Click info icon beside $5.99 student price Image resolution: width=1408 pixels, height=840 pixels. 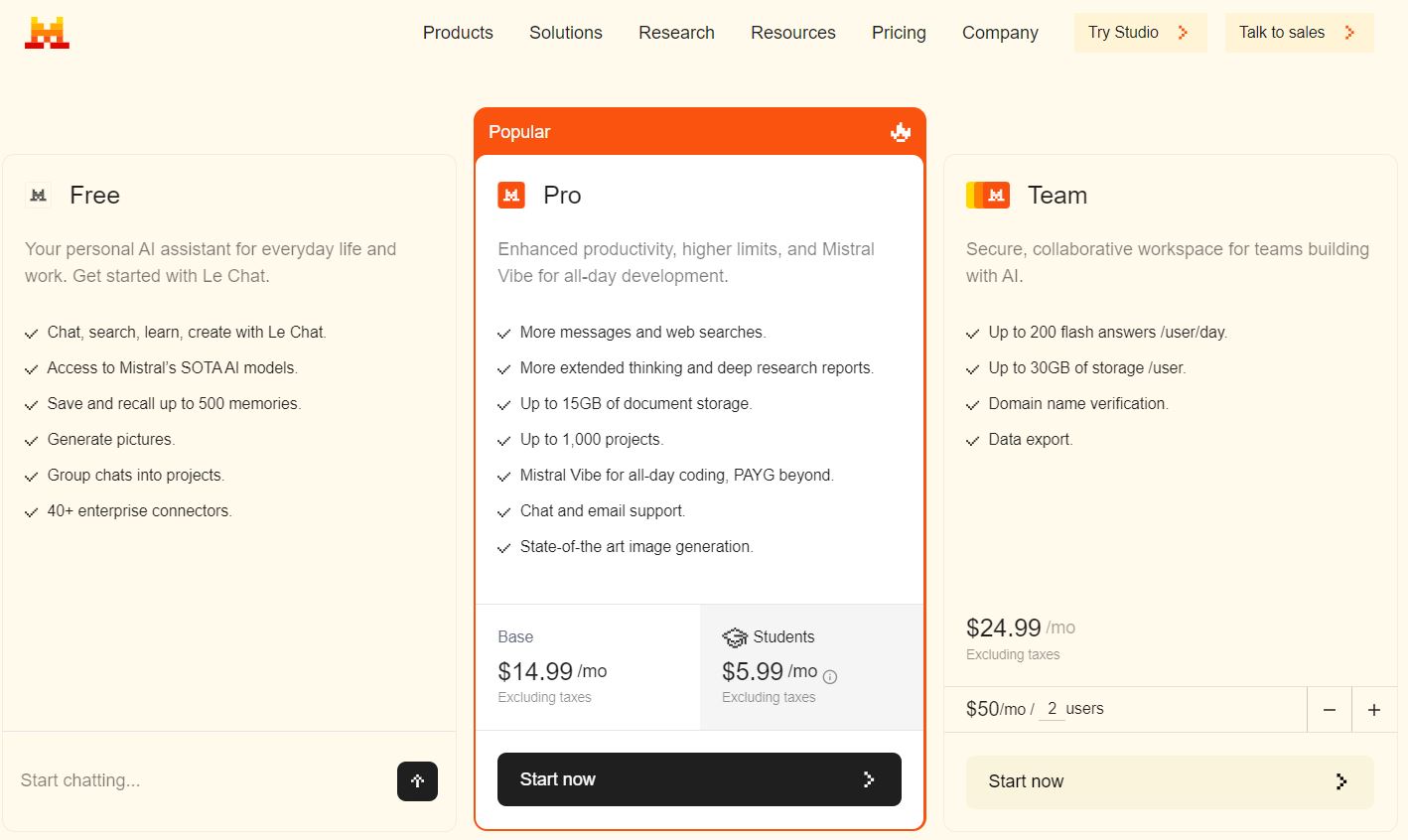coord(830,677)
